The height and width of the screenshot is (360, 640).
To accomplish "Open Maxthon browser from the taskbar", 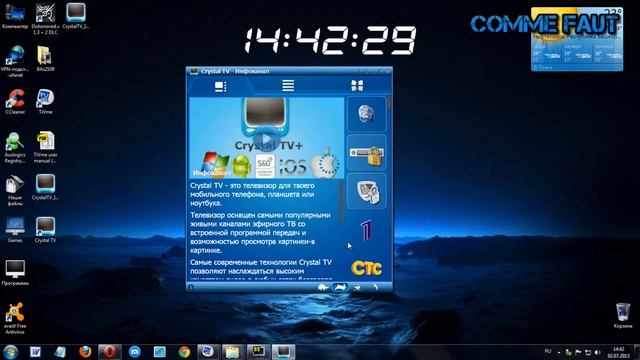I will click(135, 352).
